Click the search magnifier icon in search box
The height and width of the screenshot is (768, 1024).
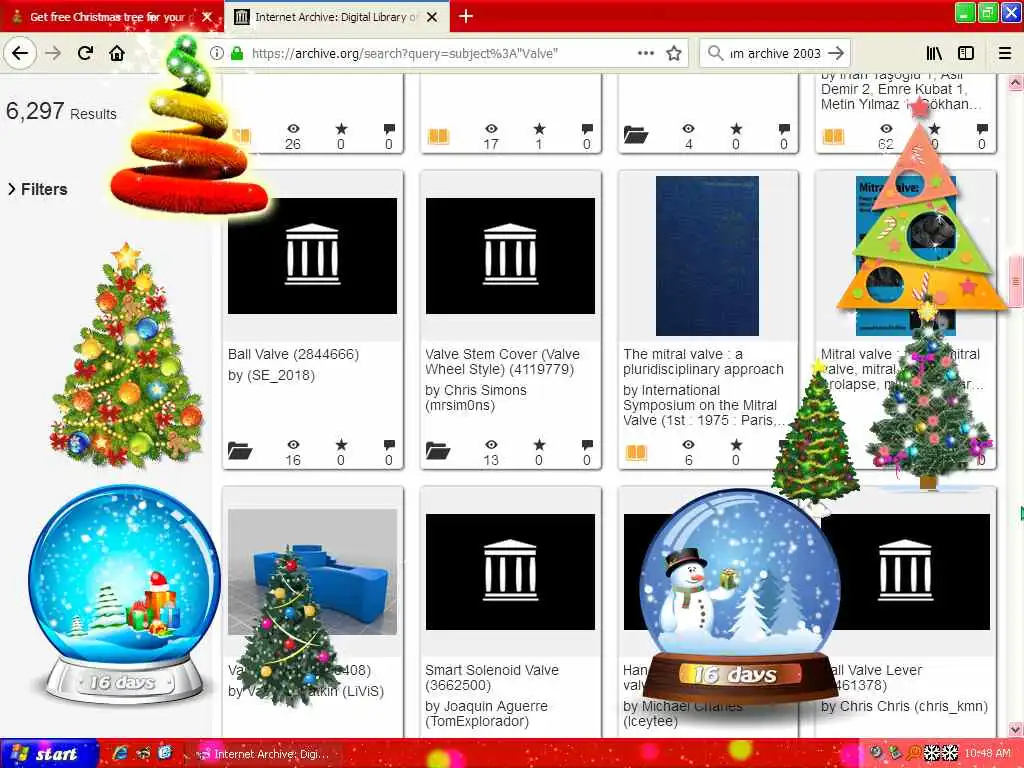[715, 53]
